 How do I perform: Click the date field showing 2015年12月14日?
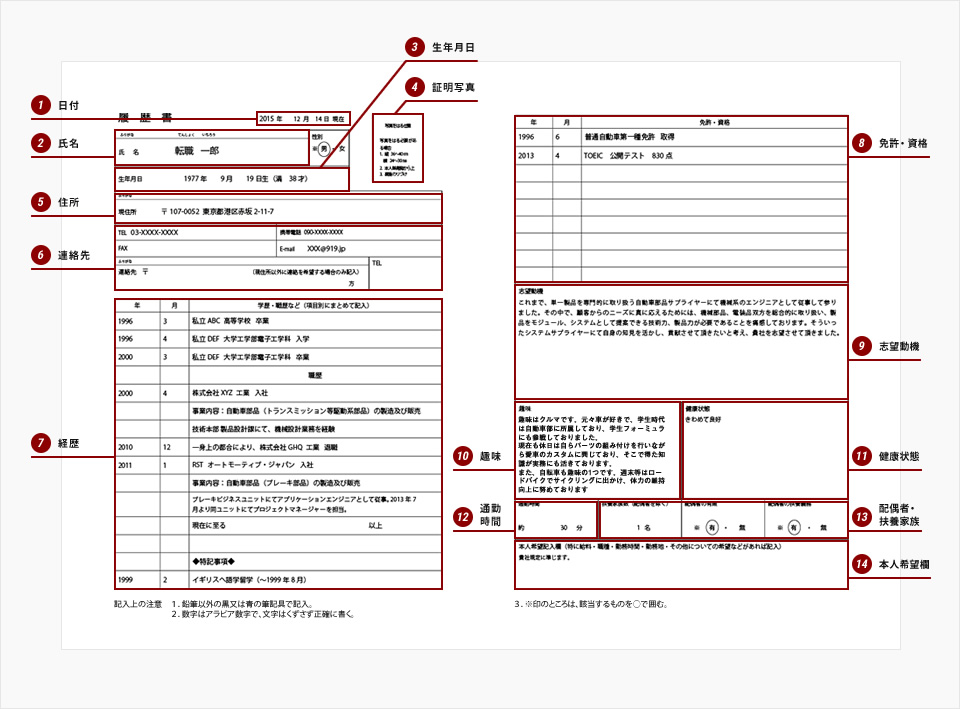pyautogui.click(x=302, y=118)
